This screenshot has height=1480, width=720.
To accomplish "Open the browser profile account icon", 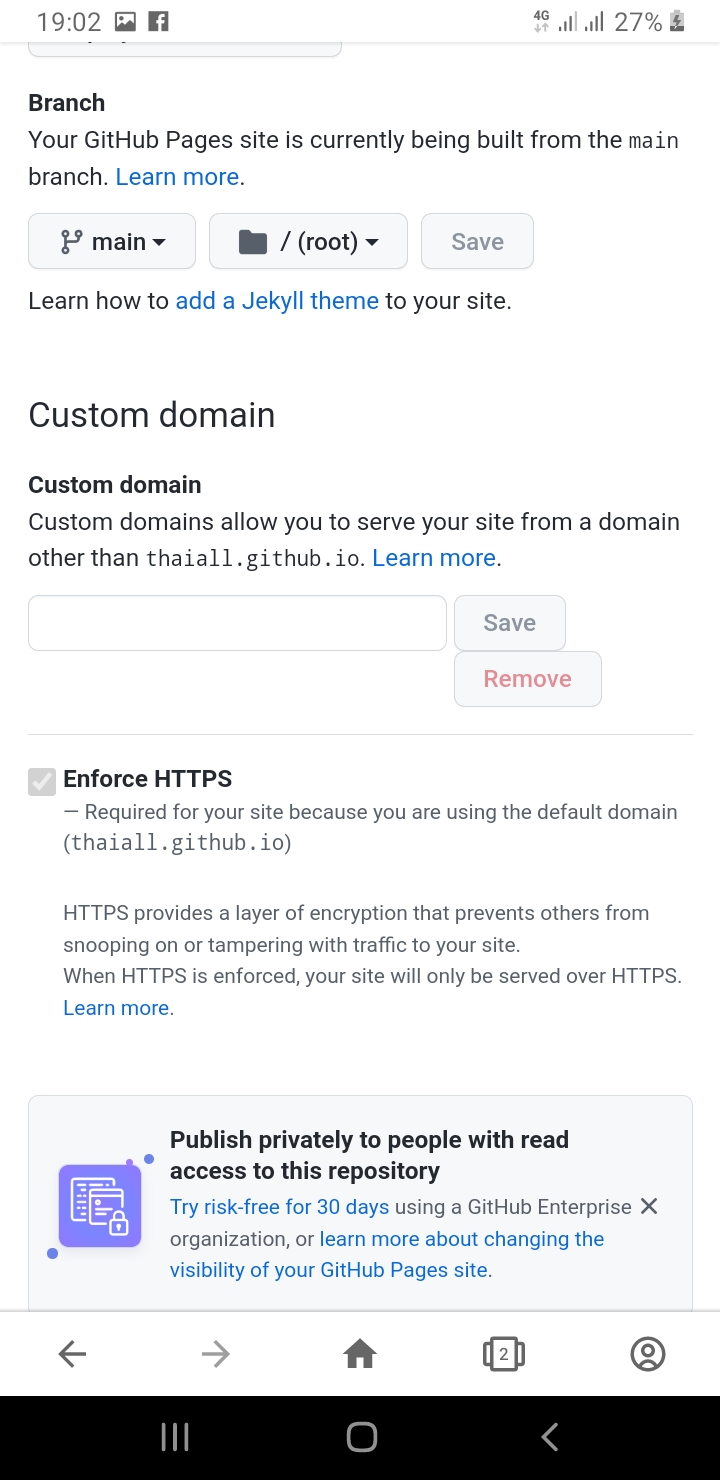I will coord(648,1354).
